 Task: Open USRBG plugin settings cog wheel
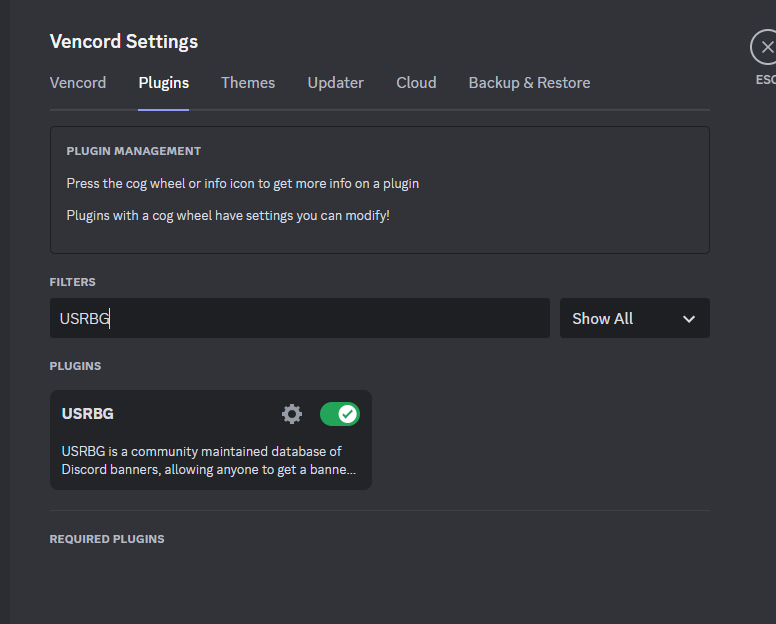coord(292,414)
